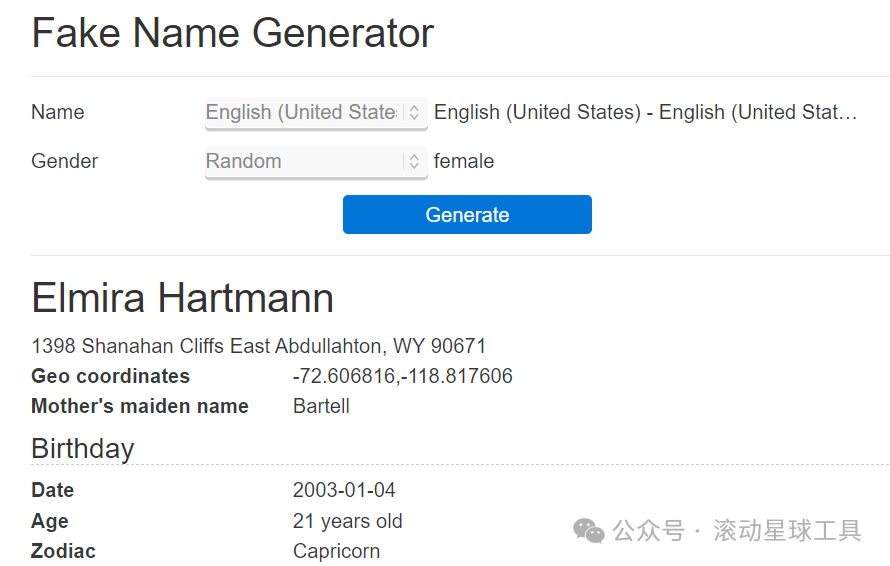The image size is (890, 566).
Task: Click the Name dropdown stepper arrows
Action: (x=415, y=113)
